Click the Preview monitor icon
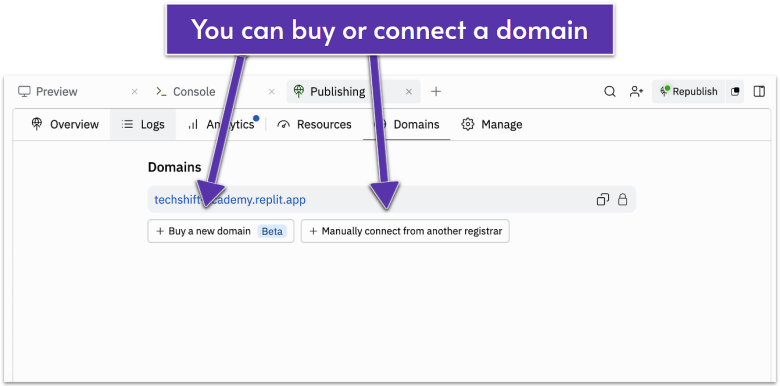This screenshot has width=780, height=386. tap(24, 92)
